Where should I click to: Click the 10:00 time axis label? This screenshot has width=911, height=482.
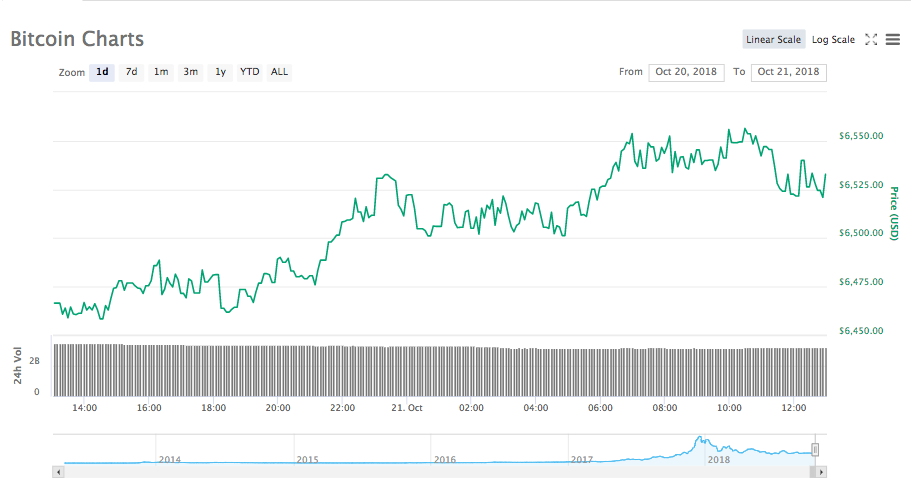point(729,408)
